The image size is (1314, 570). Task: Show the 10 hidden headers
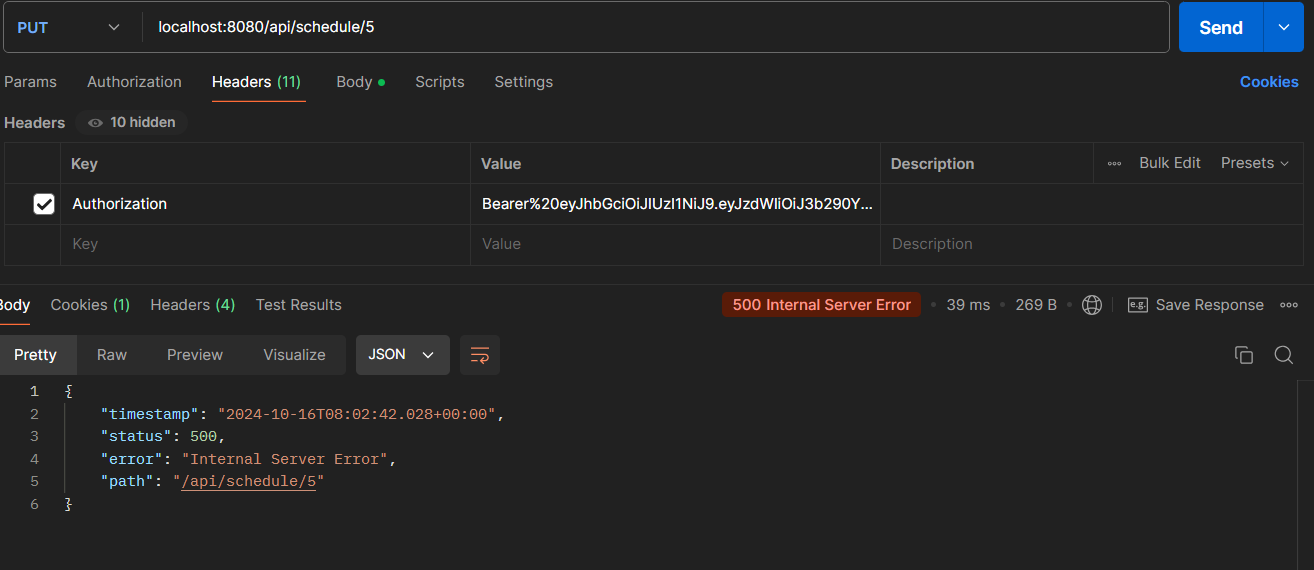click(132, 122)
